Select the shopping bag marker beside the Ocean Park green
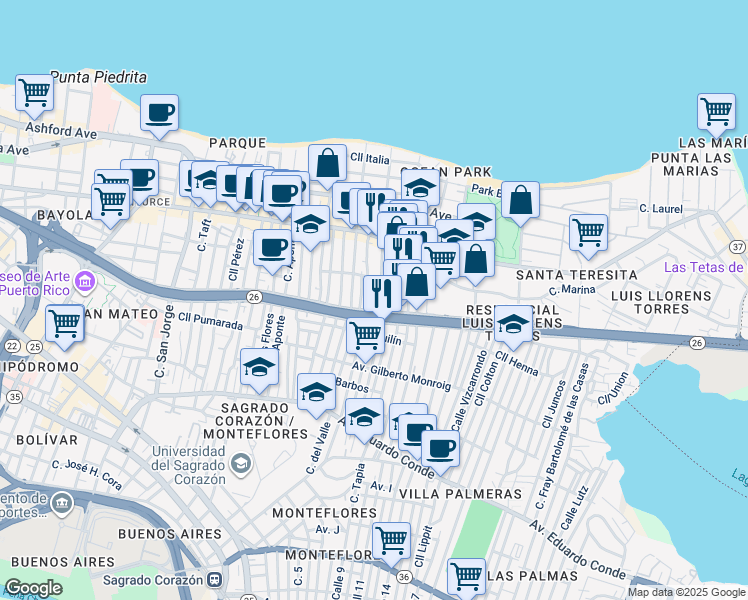The image size is (748, 600). (x=520, y=200)
